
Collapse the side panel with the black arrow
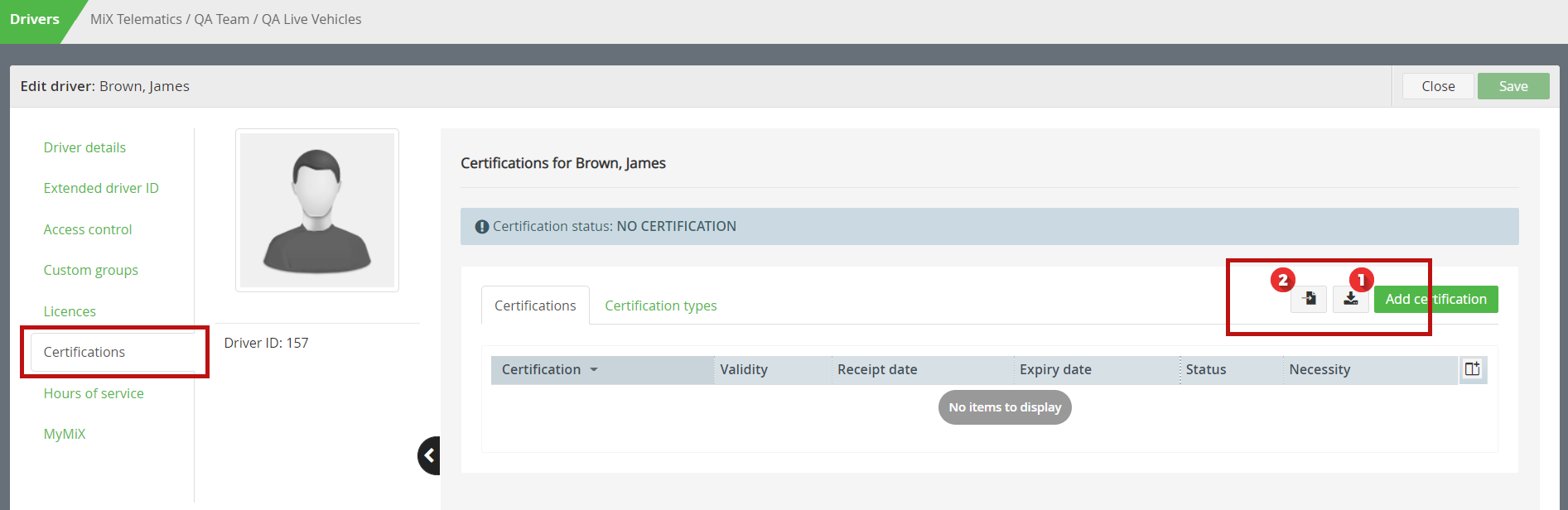[x=429, y=455]
